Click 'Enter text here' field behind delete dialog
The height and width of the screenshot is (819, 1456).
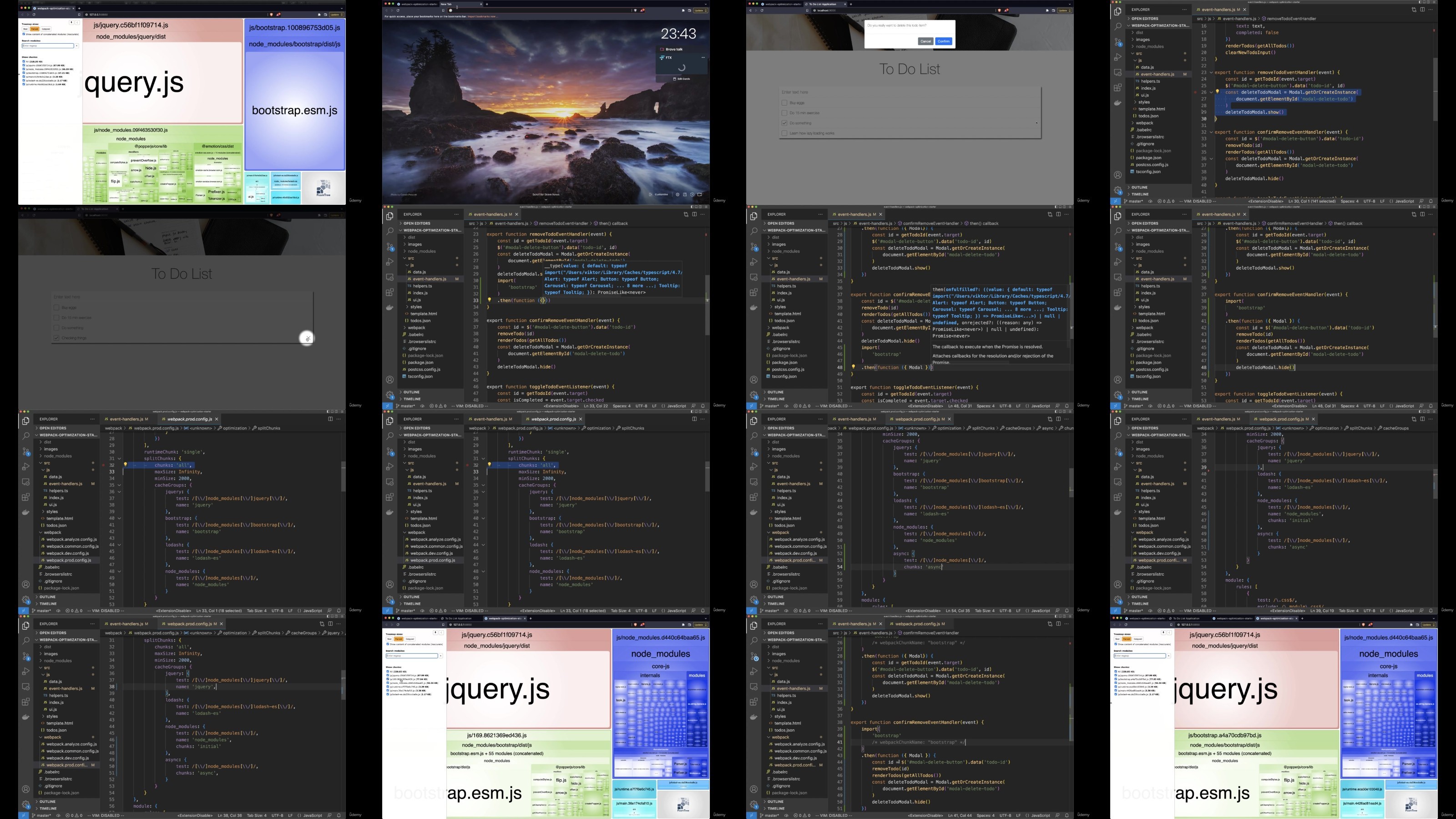[910, 92]
